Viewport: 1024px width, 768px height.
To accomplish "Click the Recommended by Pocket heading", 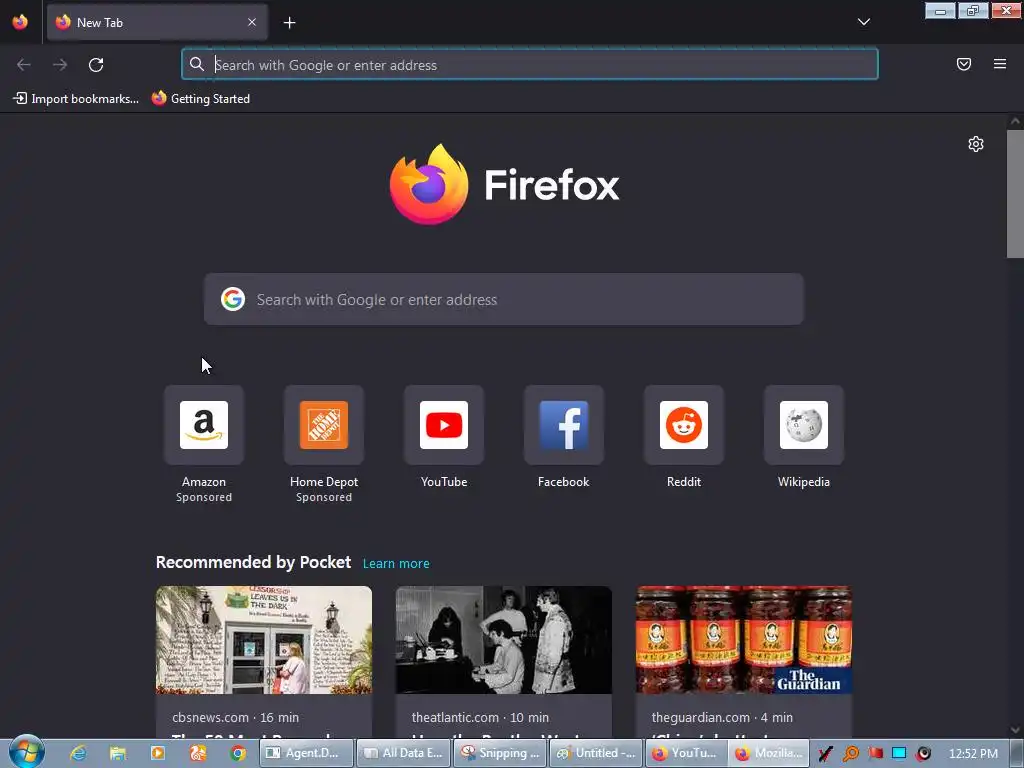I will pos(253,562).
